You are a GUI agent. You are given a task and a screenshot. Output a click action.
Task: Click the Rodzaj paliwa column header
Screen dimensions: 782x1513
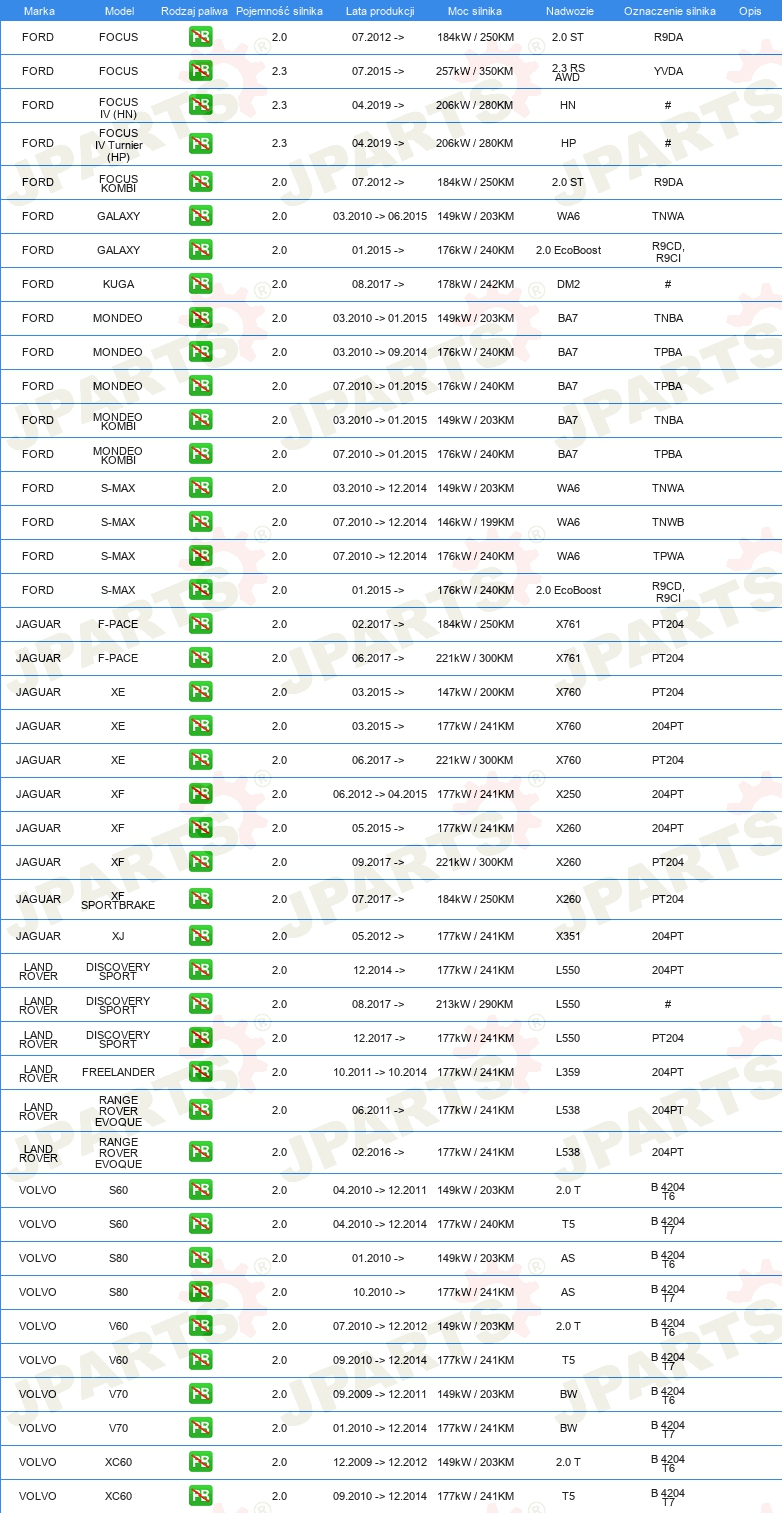point(194,10)
